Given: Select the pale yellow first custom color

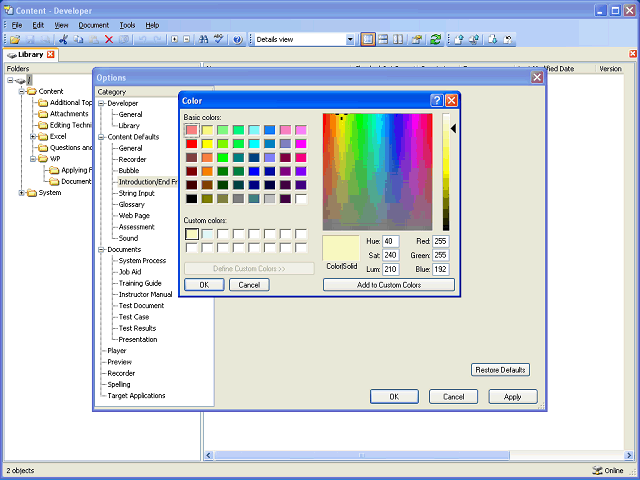Looking at the screenshot, I should [192, 234].
